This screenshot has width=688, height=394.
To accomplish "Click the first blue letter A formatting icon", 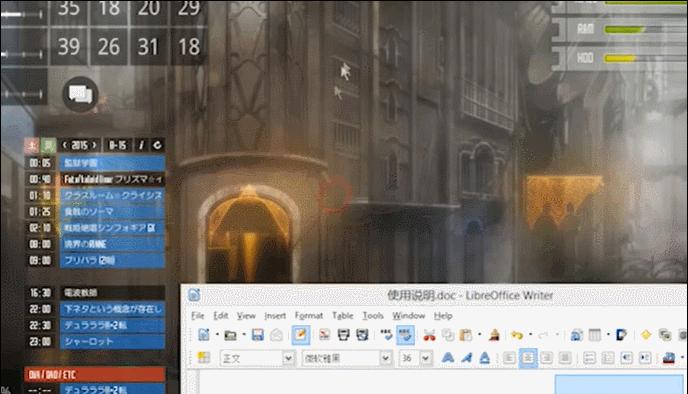I will pos(448,358).
